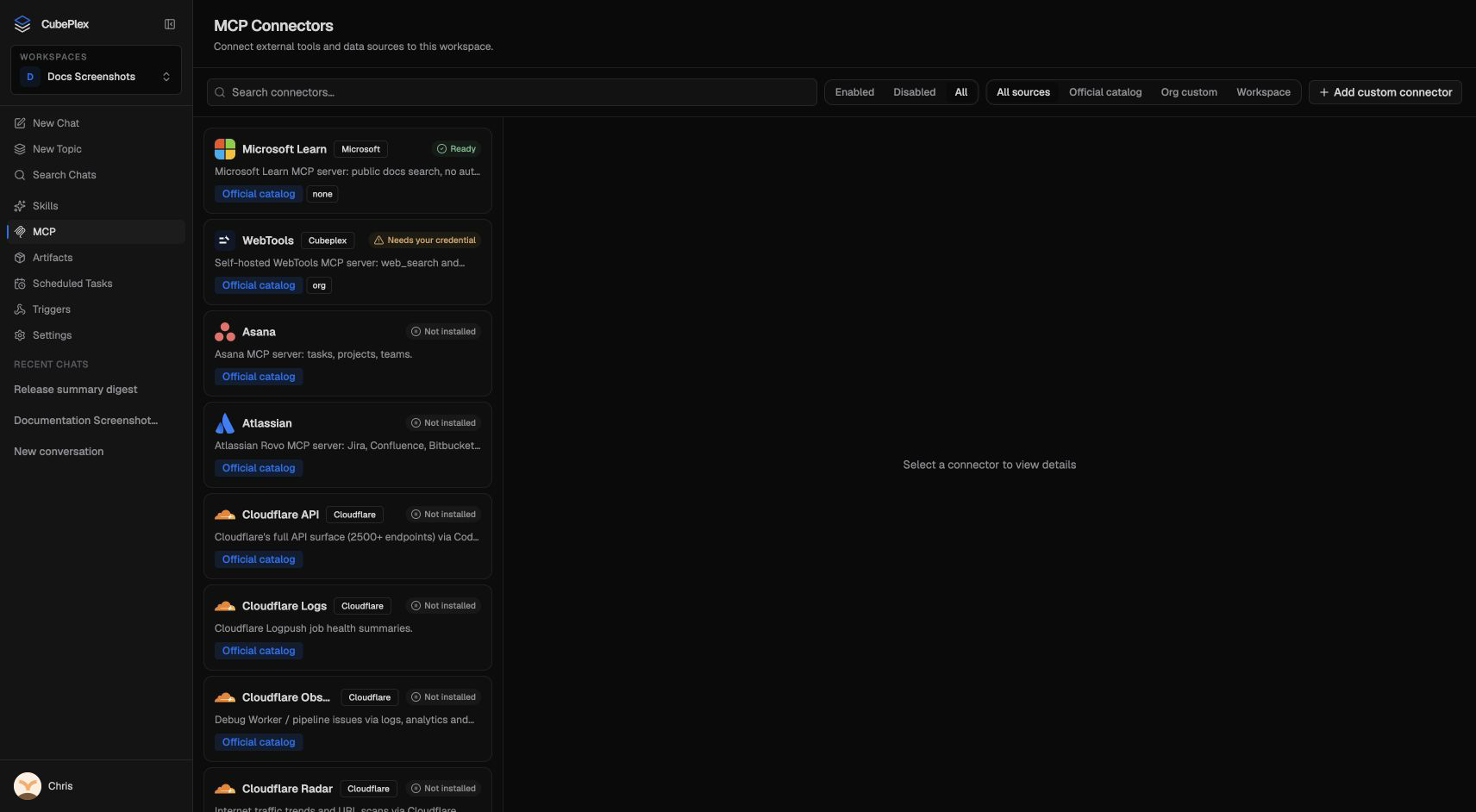The width and height of the screenshot is (1476, 812).
Task: Focus the Search connectors field
Action: tap(511, 92)
